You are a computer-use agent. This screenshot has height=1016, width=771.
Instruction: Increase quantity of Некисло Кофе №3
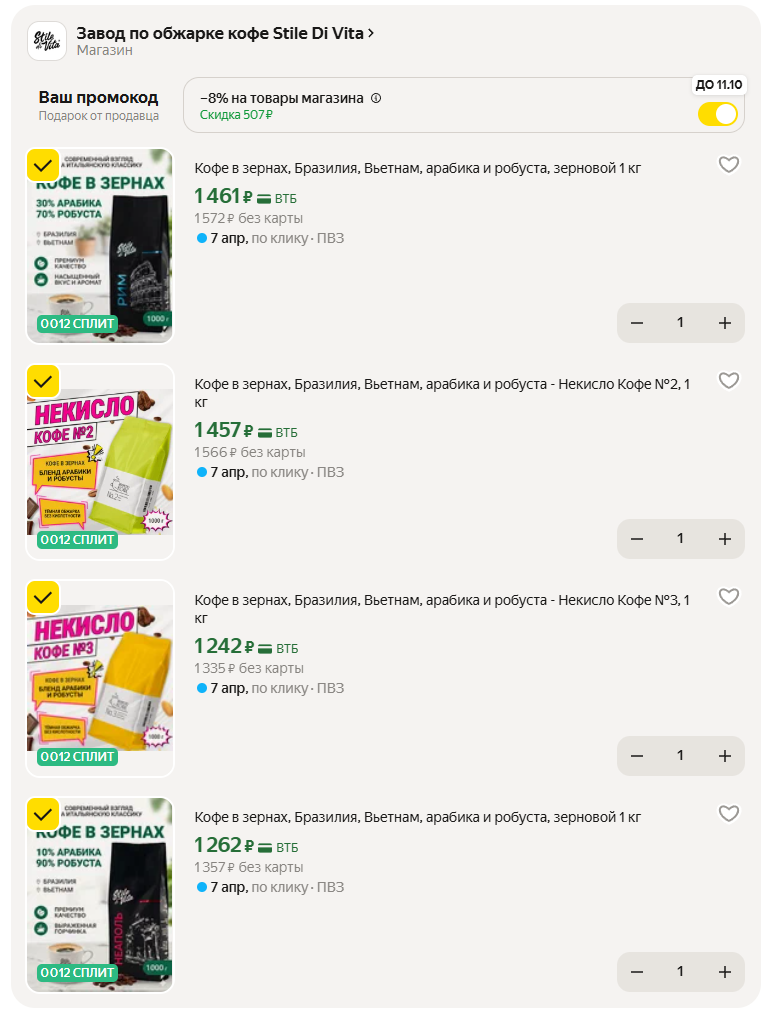(x=725, y=756)
